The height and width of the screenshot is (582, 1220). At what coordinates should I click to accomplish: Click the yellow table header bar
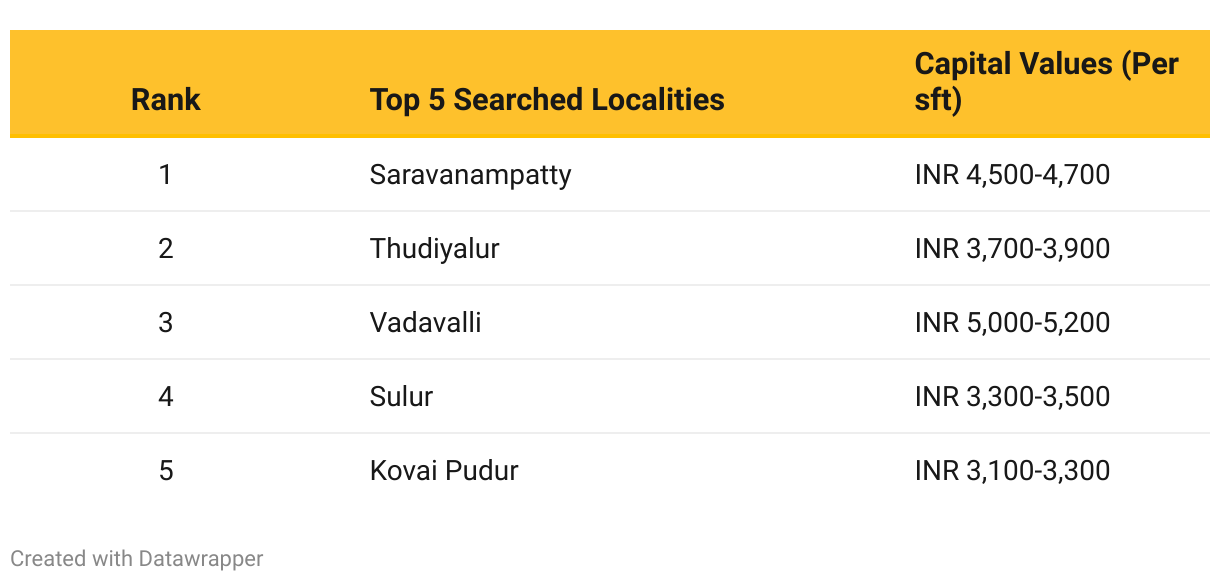pyautogui.click(x=610, y=83)
